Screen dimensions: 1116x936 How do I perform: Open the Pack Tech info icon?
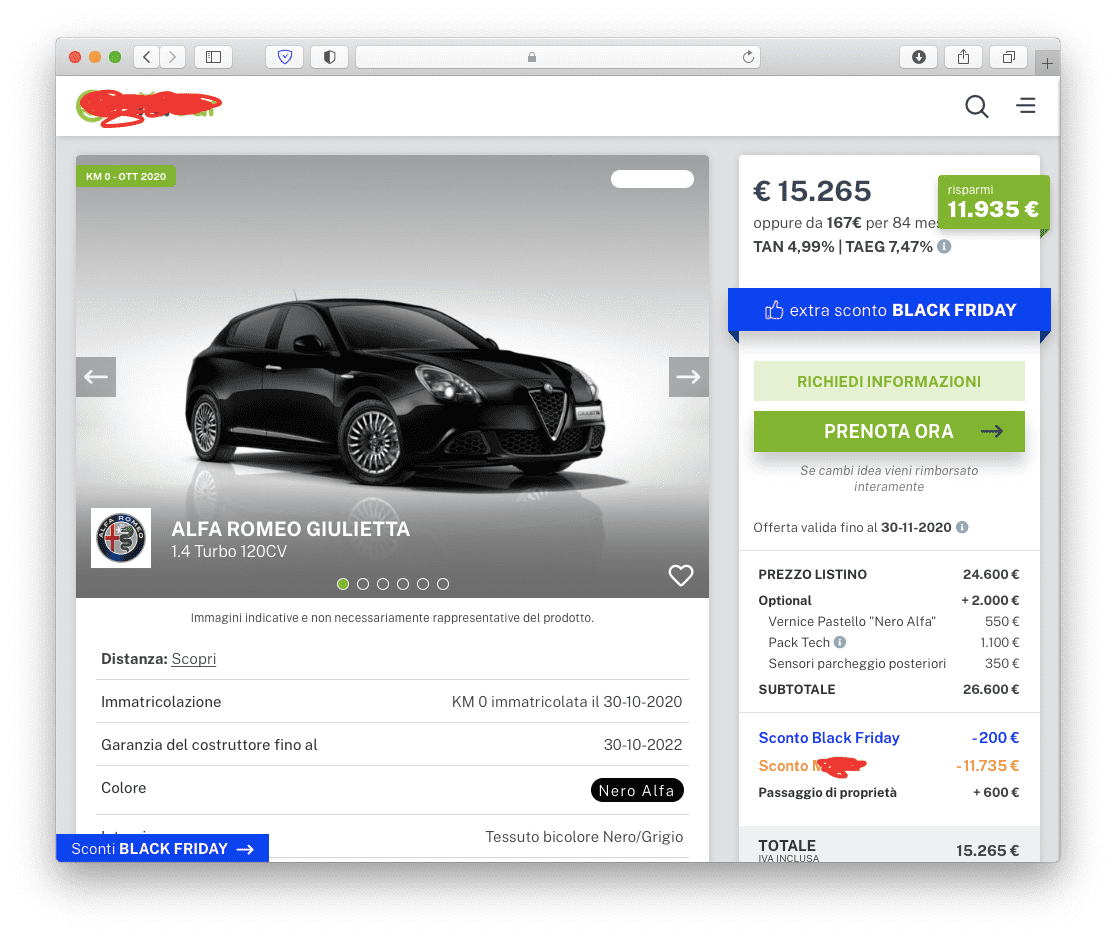pyautogui.click(x=840, y=642)
